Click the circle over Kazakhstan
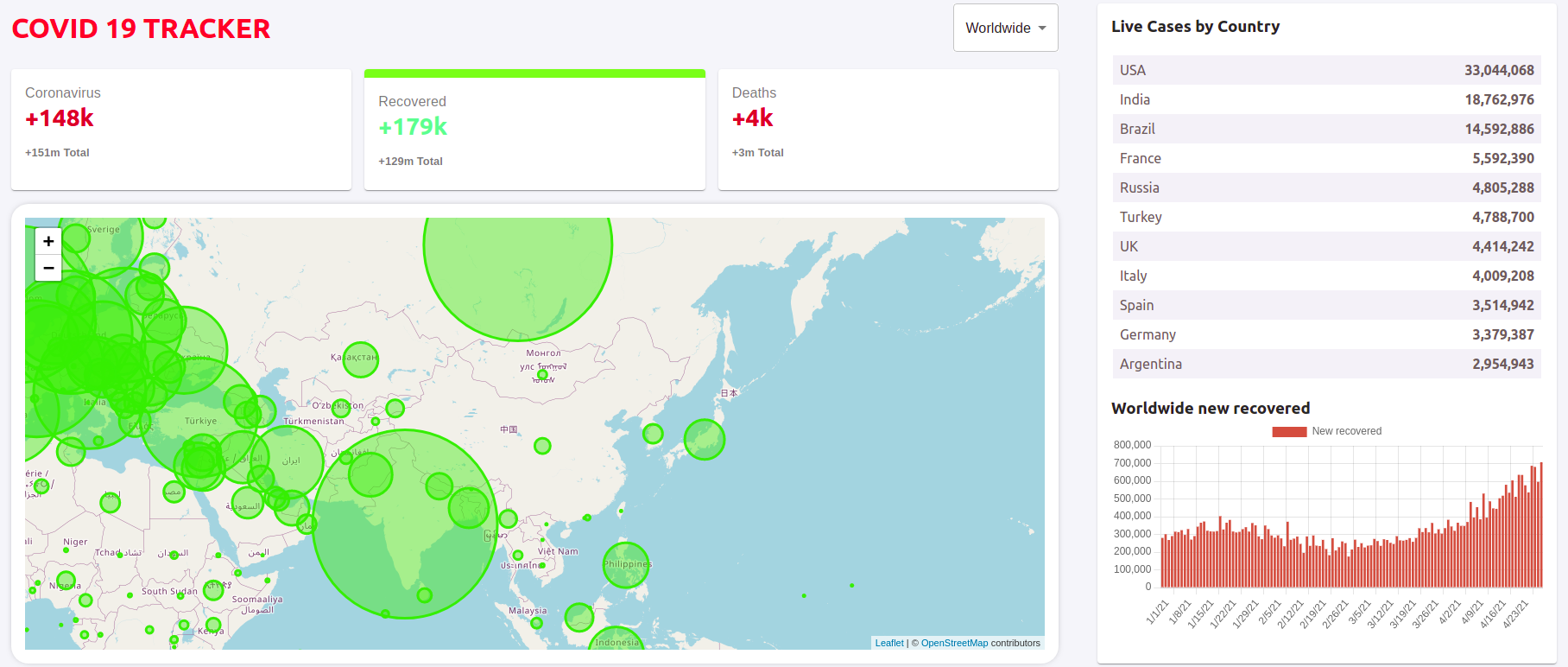 (361, 359)
